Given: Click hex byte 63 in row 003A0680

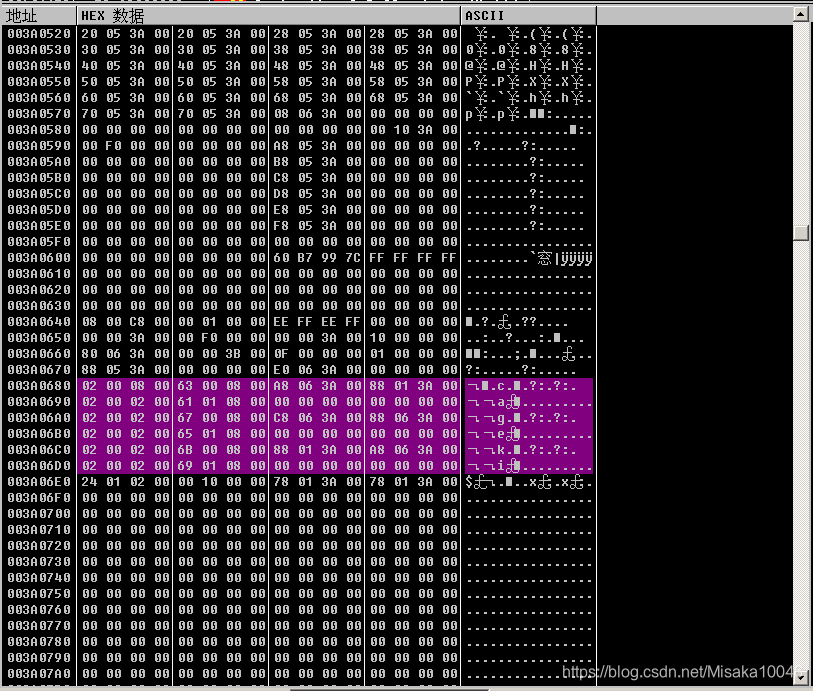Looking at the screenshot, I should pos(185,386).
